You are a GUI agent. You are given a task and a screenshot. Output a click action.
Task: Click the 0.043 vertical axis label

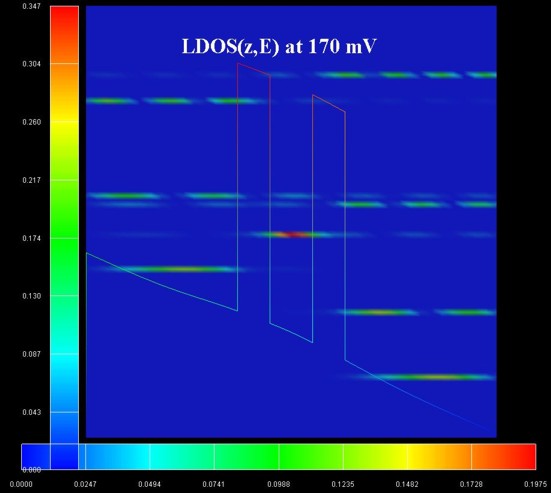click(x=31, y=412)
